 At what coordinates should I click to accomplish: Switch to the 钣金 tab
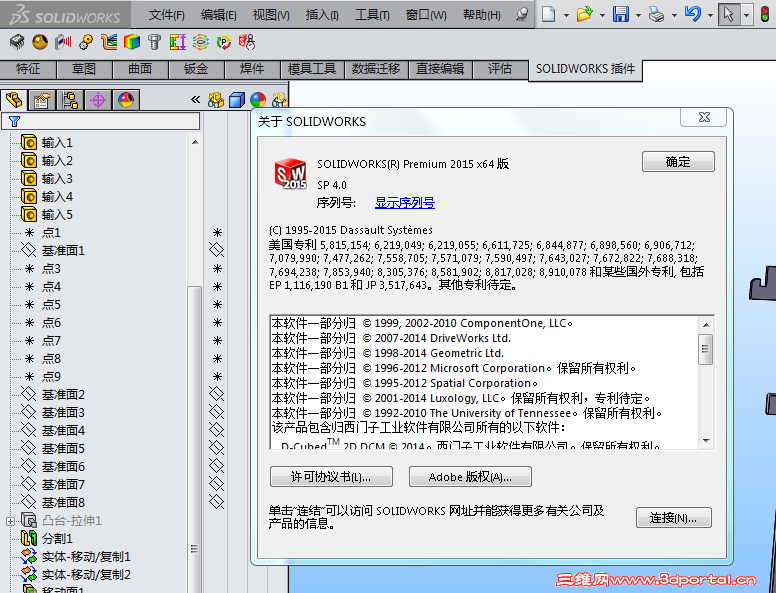pos(196,69)
